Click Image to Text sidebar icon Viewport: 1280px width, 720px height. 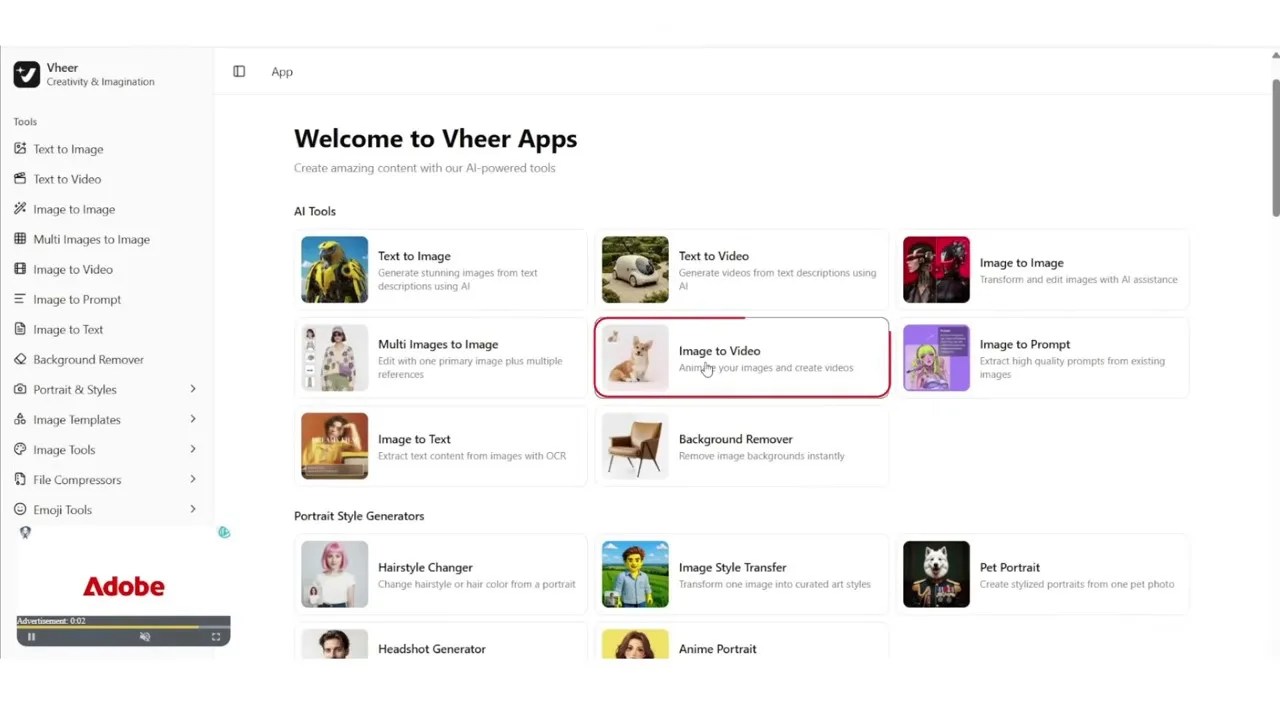pos(20,329)
